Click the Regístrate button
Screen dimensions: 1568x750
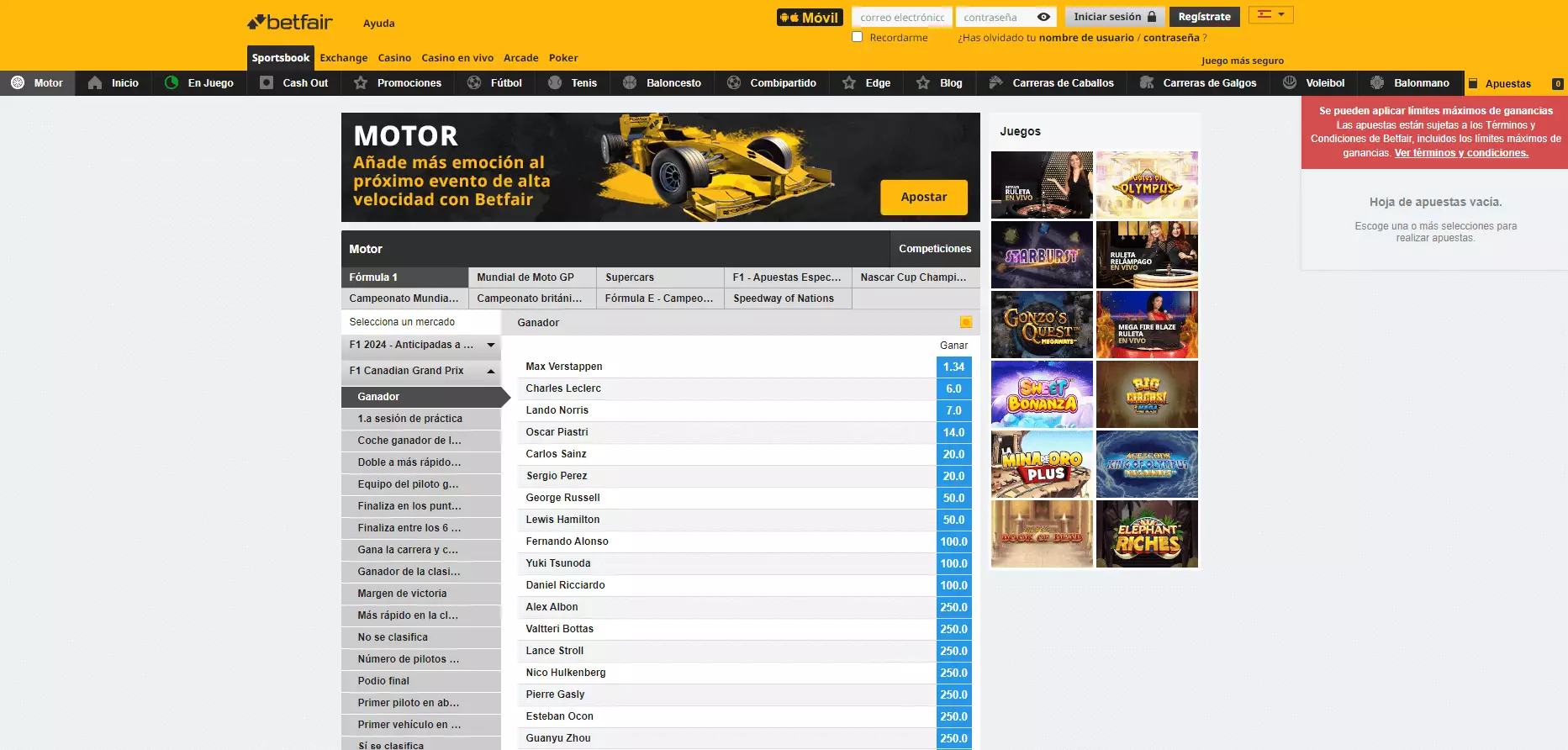tap(1204, 17)
